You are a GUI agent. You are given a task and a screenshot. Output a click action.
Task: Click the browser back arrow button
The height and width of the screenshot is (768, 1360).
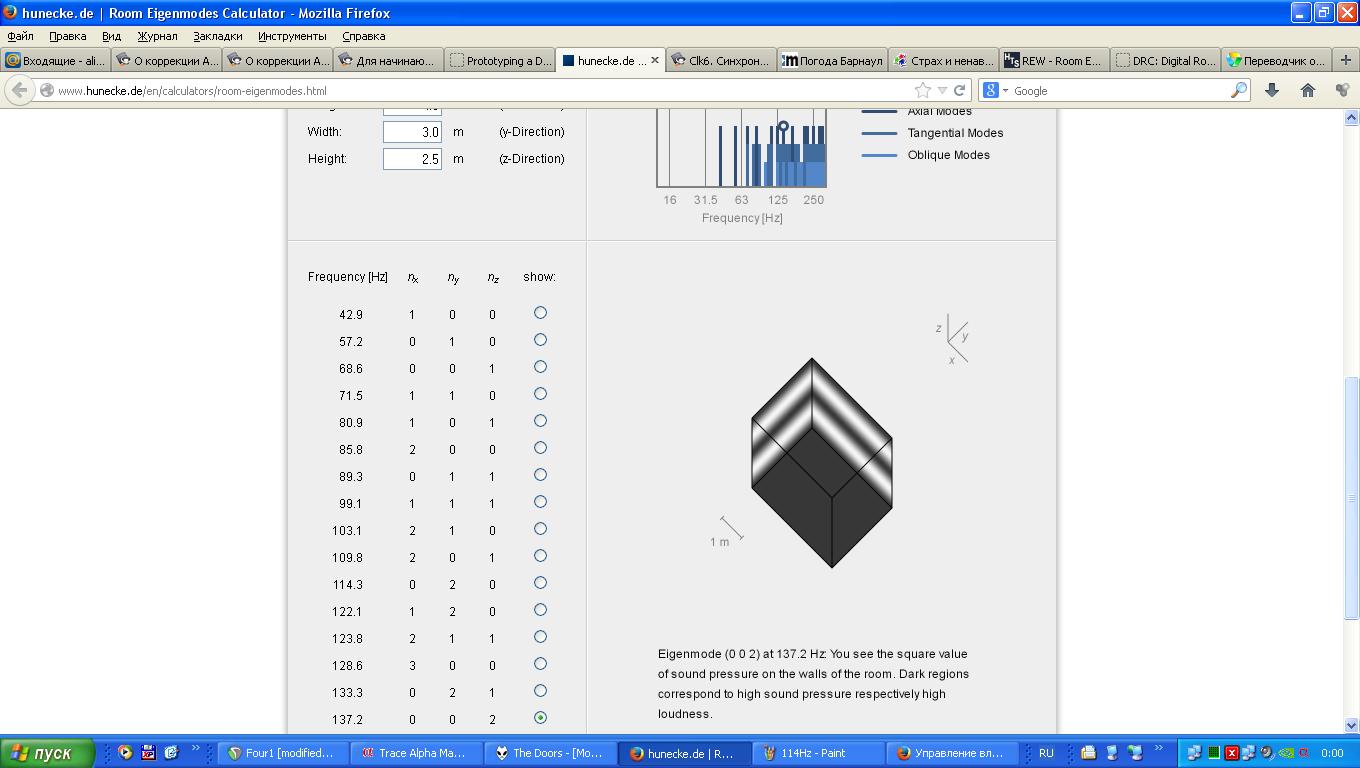[19, 90]
